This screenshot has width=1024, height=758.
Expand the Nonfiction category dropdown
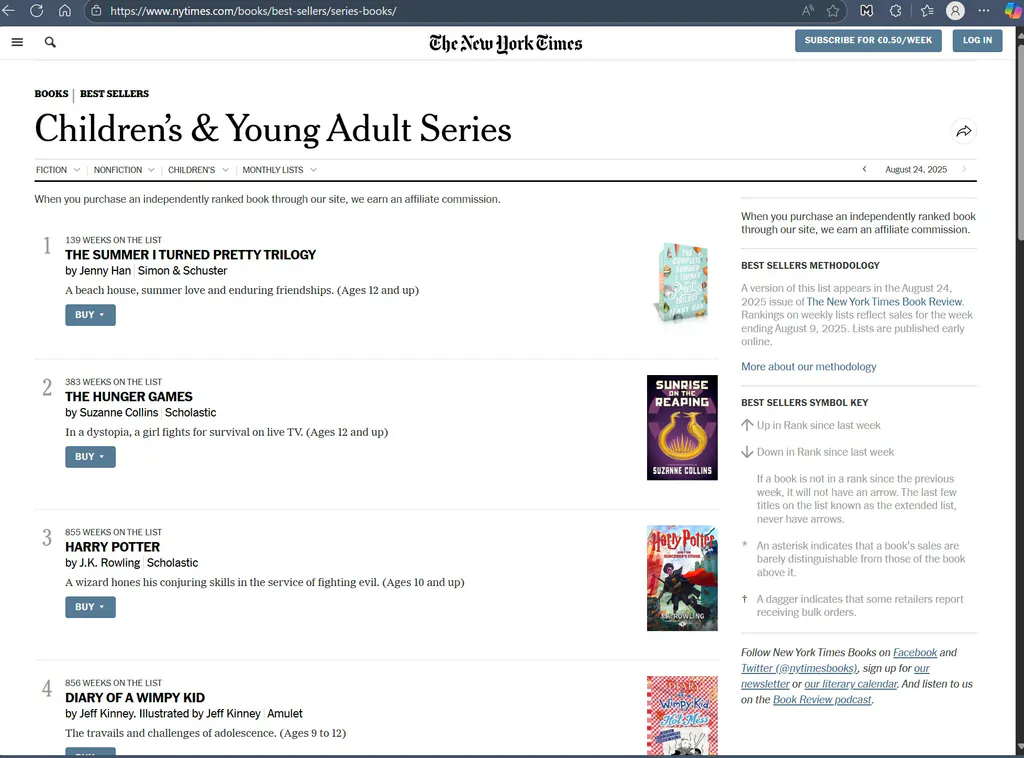[124, 170]
